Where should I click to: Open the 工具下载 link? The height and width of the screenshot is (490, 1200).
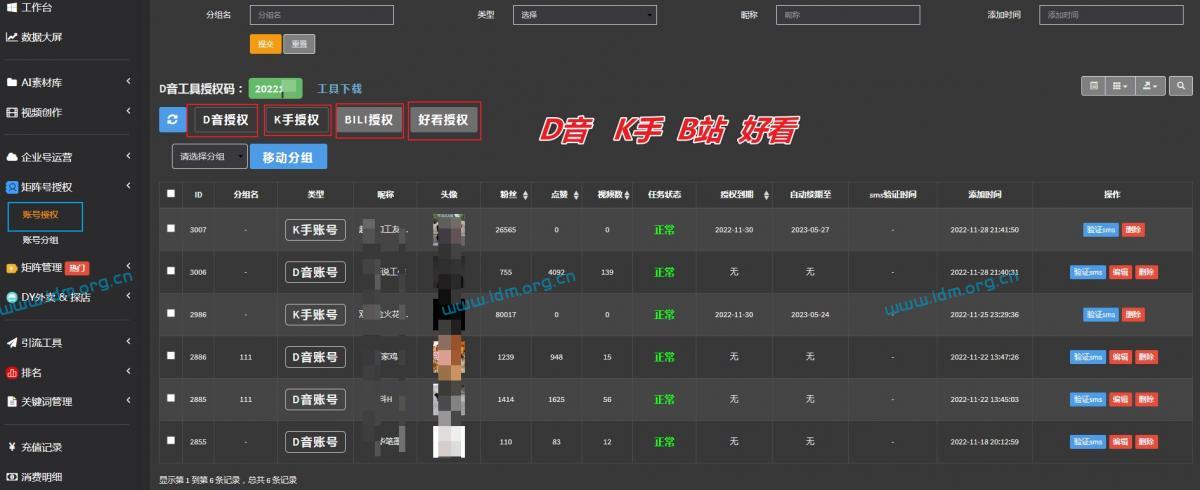tap(339, 89)
